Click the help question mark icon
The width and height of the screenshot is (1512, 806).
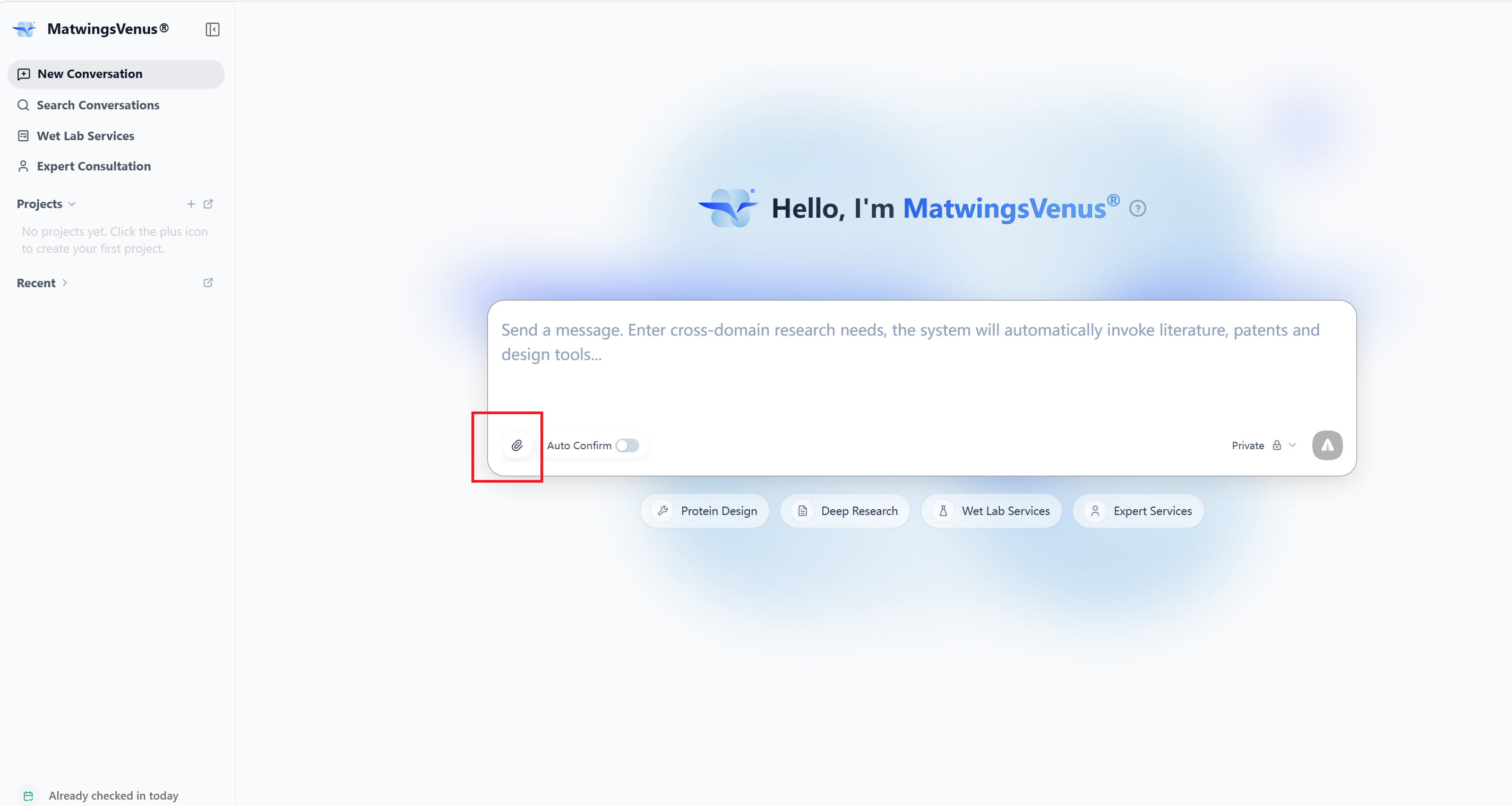pyautogui.click(x=1138, y=208)
